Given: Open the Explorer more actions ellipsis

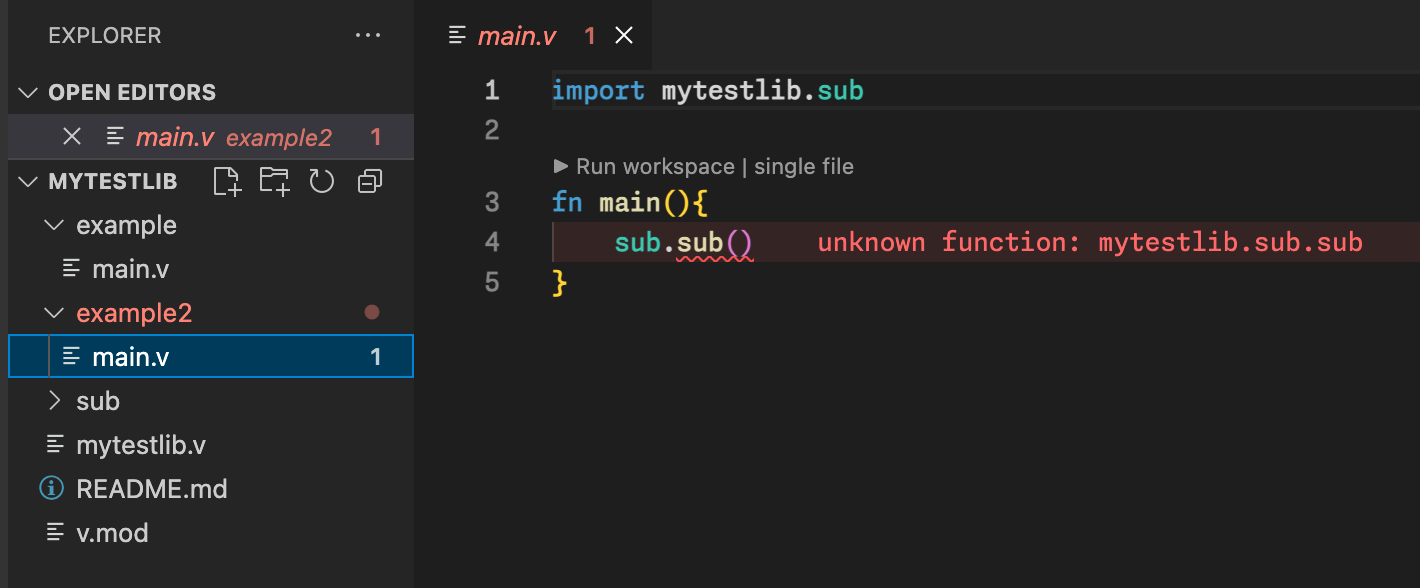Looking at the screenshot, I should point(367,36).
